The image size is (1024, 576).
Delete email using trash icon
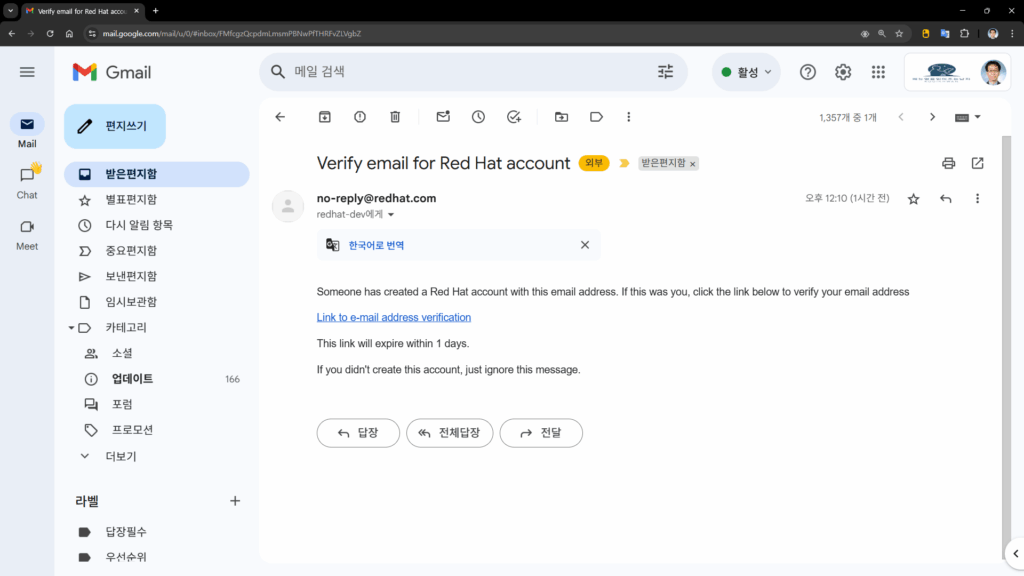395,117
